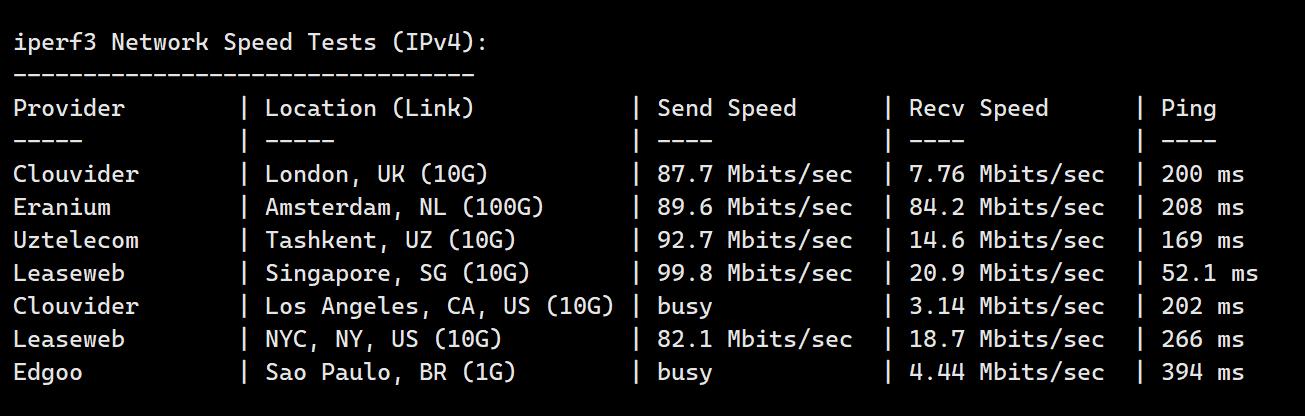Click the Provider column header

[69, 108]
